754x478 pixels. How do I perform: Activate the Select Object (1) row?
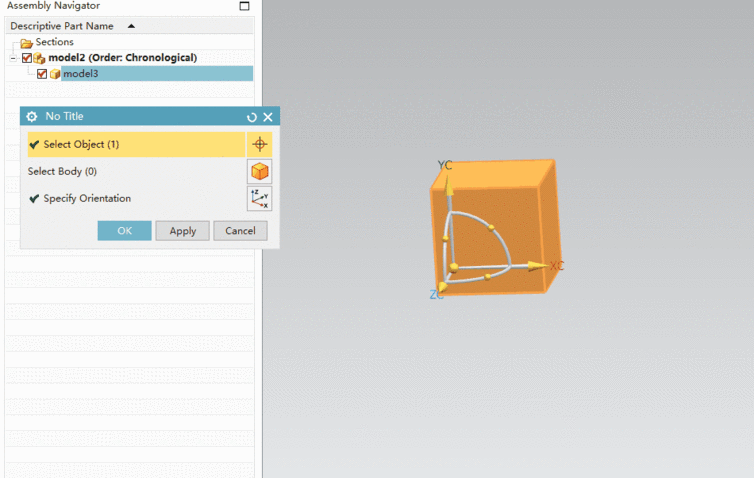[x=136, y=144]
